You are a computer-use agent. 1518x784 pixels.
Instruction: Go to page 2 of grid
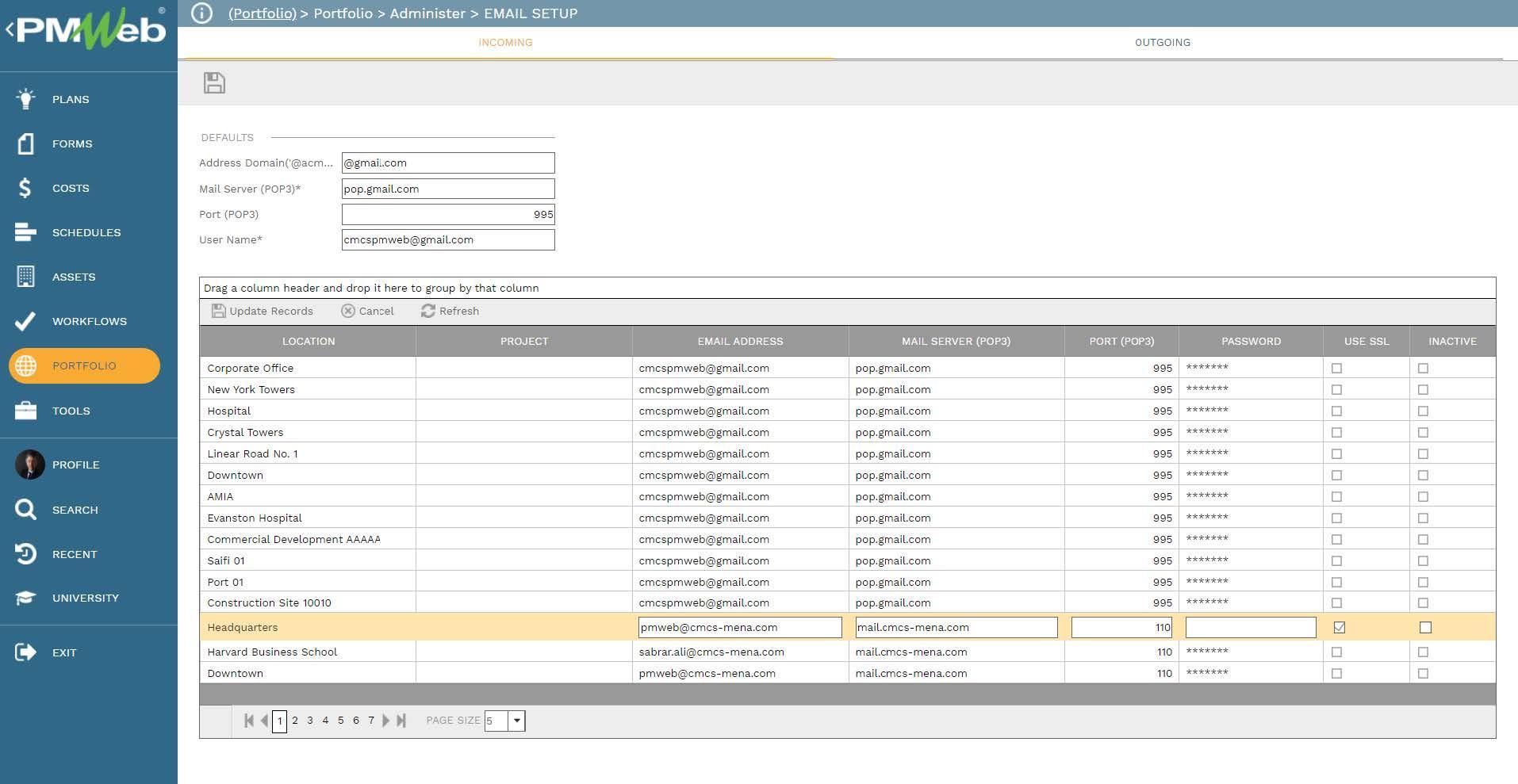295,721
